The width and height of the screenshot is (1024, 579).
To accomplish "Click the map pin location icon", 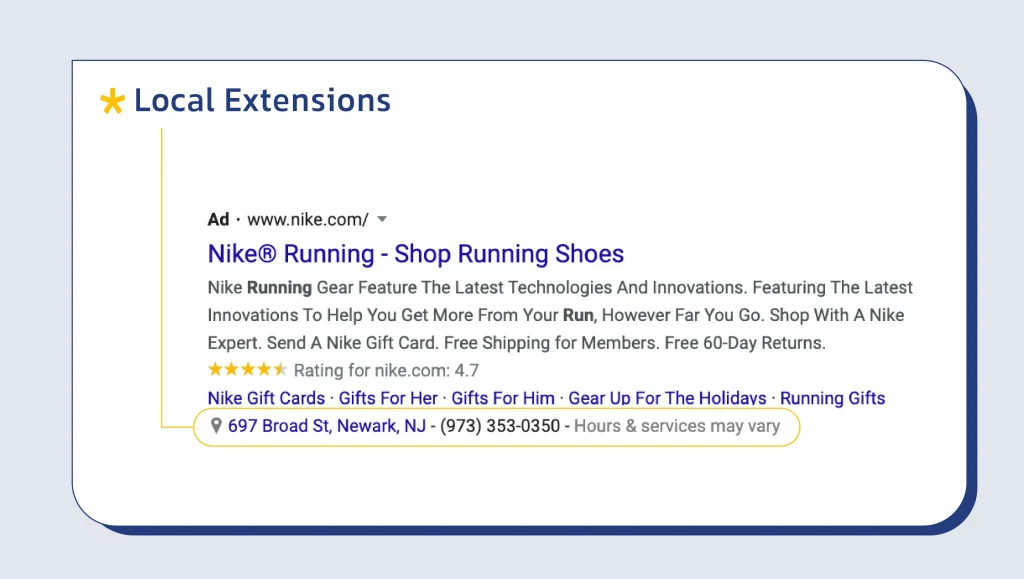I will click(x=216, y=426).
